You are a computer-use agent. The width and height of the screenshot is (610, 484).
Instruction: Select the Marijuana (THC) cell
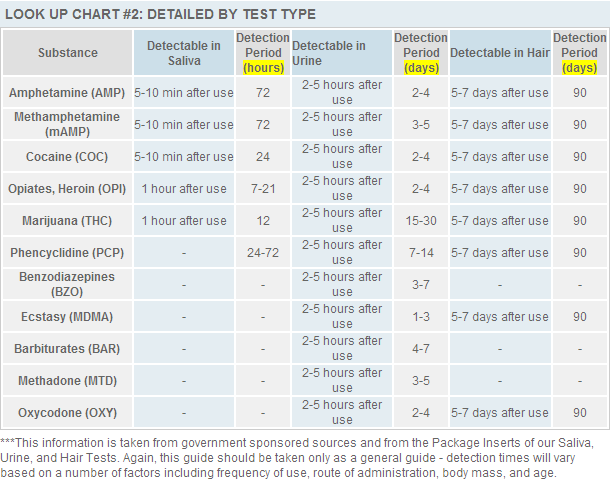[x=67, y=221]
